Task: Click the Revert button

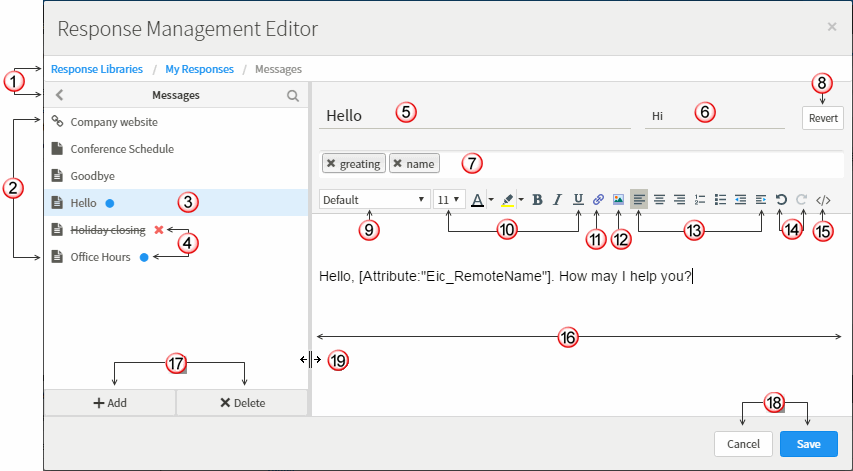Action: (823, 117)
